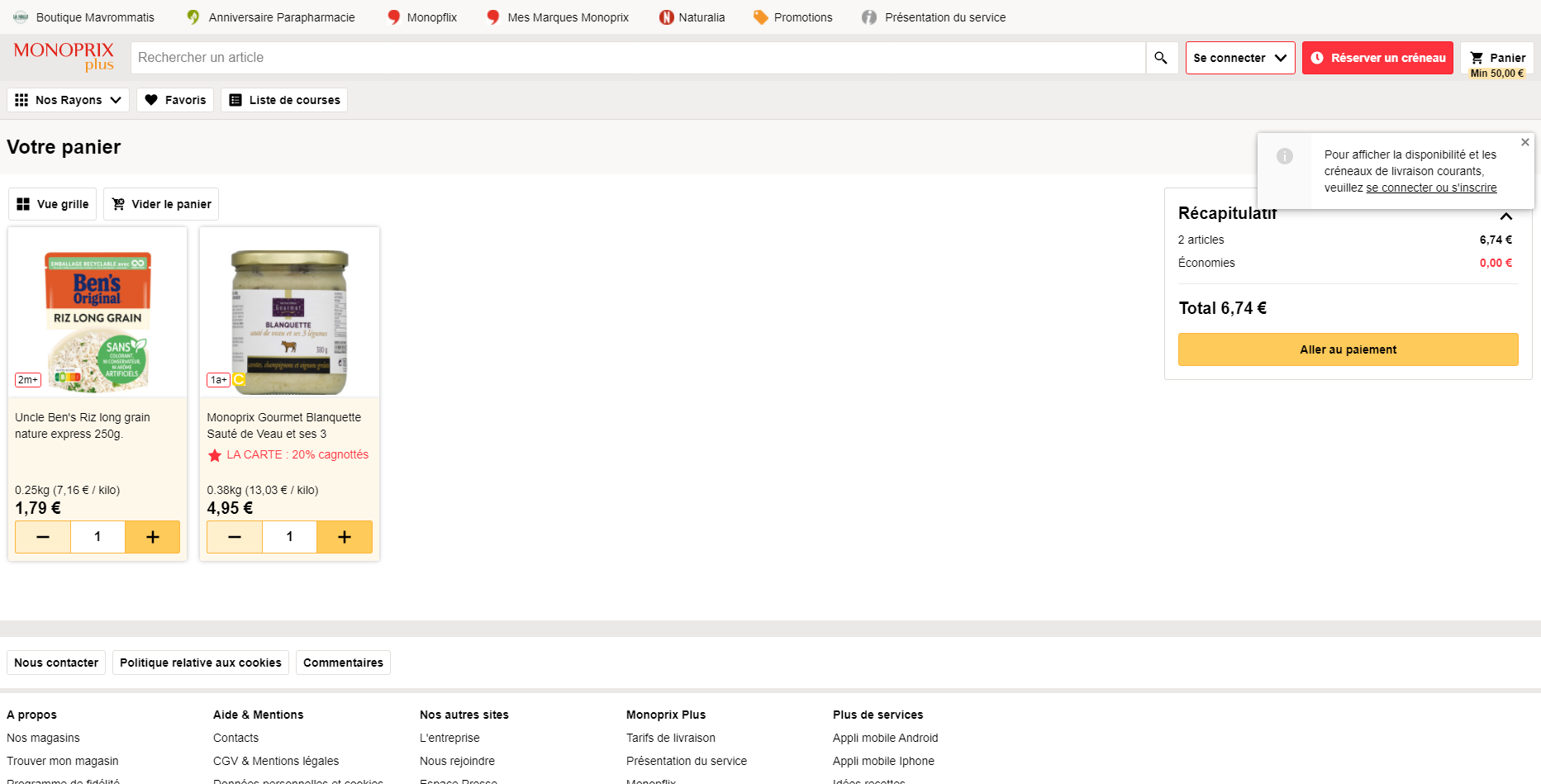This screenshot has width=1541, height=784.
Task: Switch to Vue grille
Action: [52, 204]
